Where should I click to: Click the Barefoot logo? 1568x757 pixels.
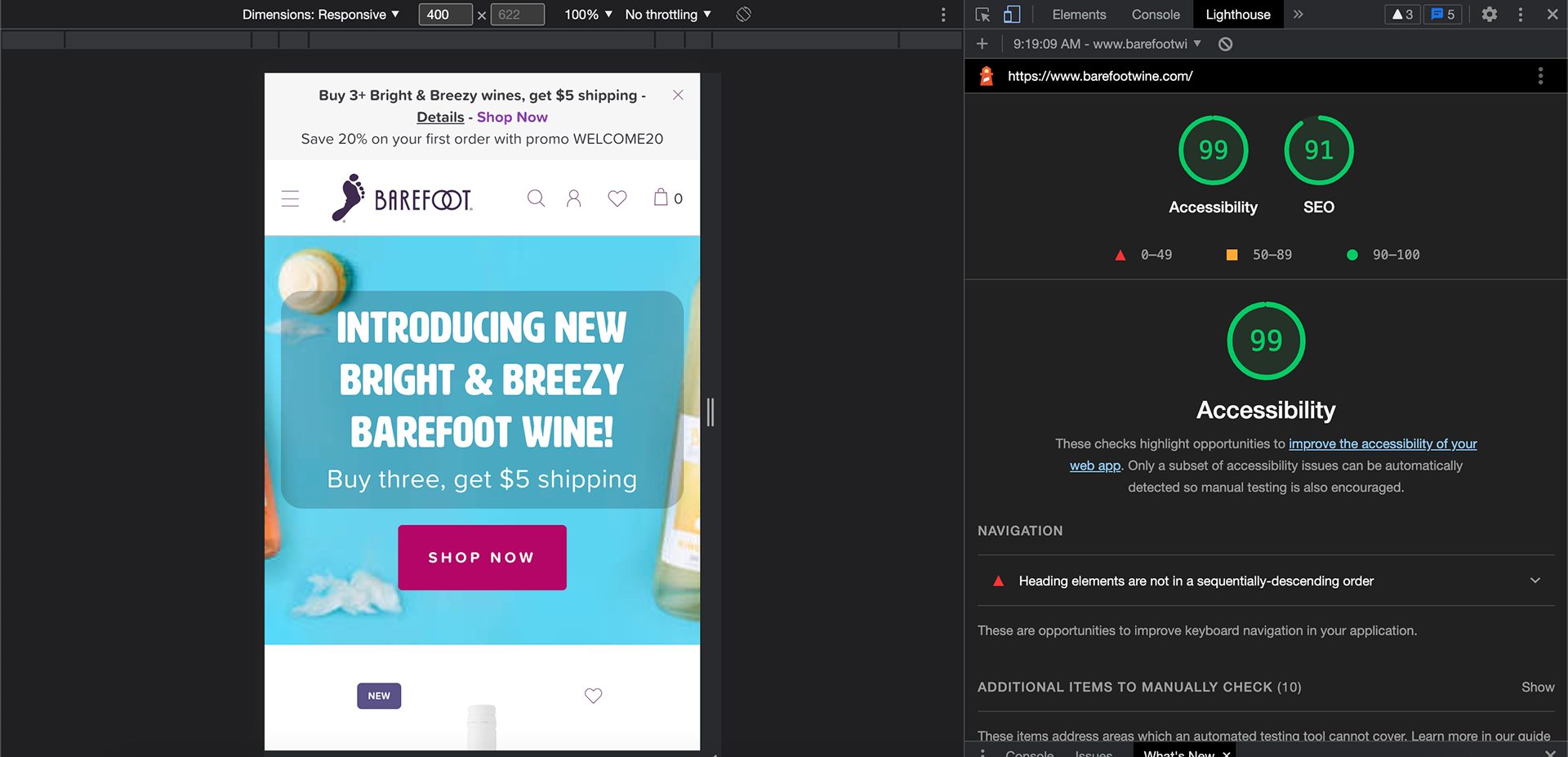(x=402, y=198)
